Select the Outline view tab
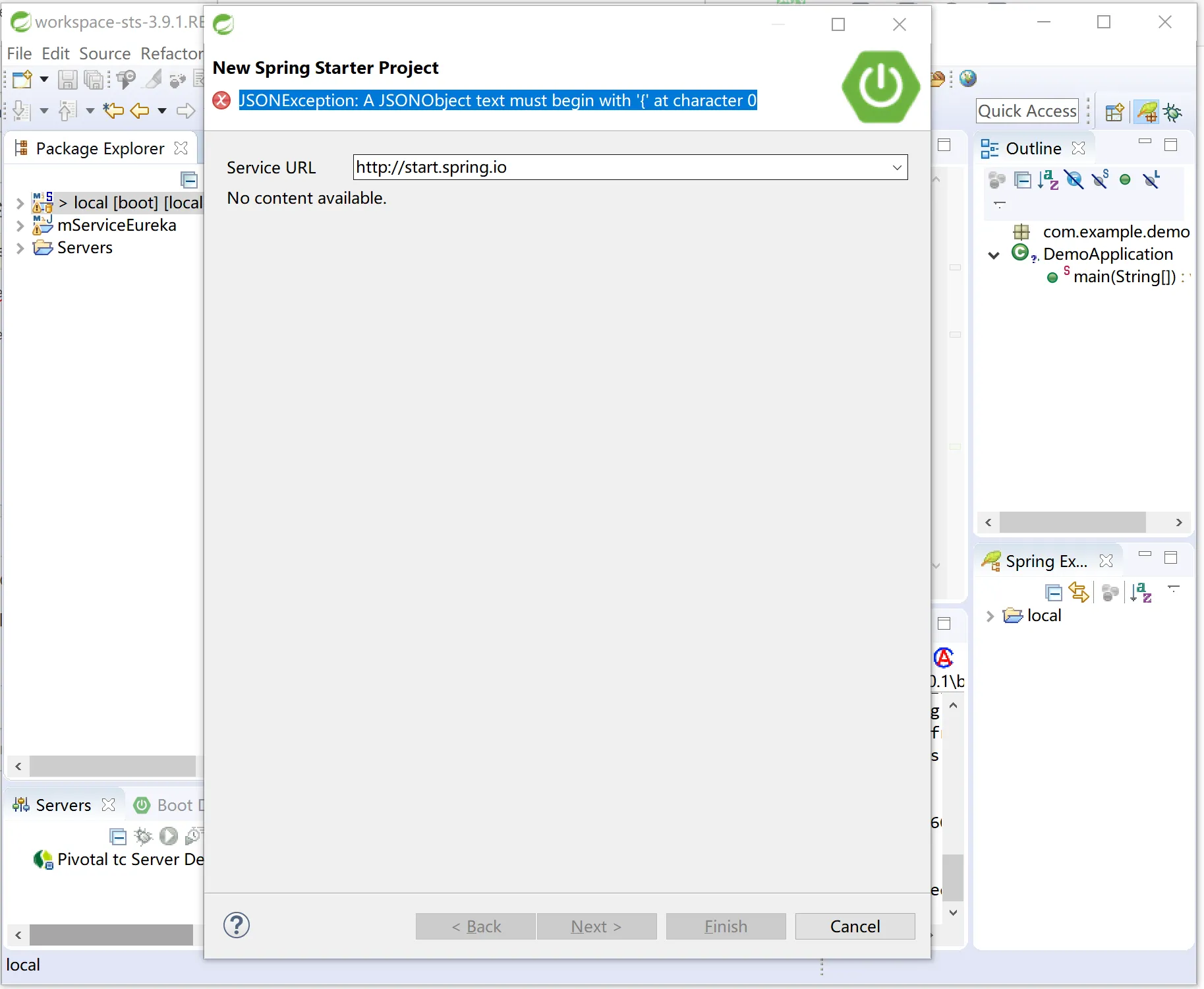1204x989 pixels. click(1033, 148)
